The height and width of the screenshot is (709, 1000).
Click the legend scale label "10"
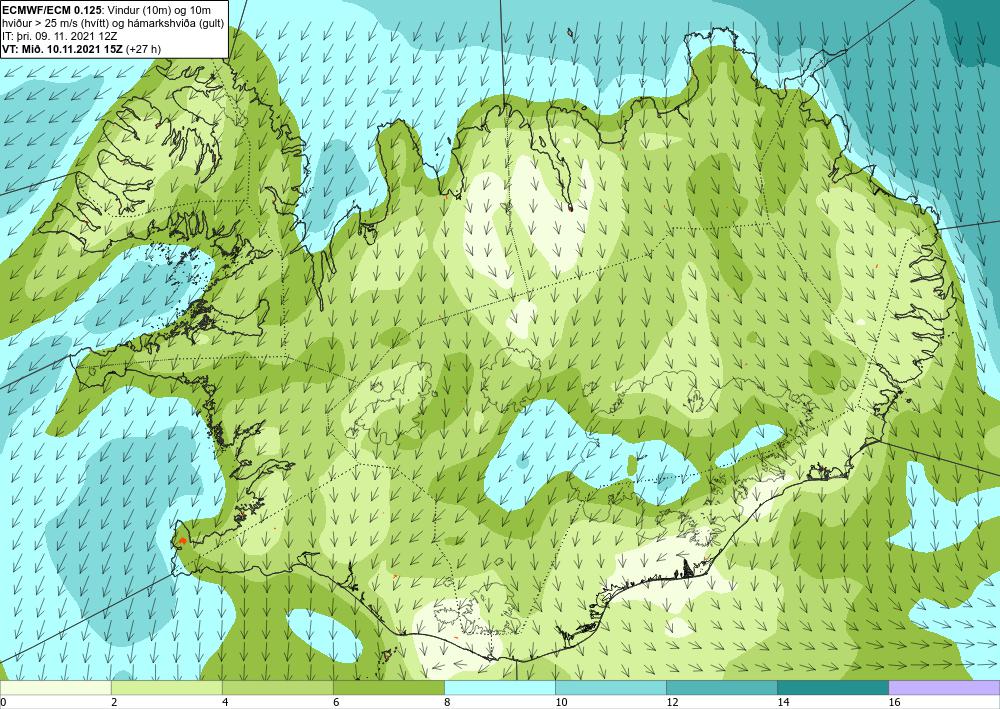561,703
